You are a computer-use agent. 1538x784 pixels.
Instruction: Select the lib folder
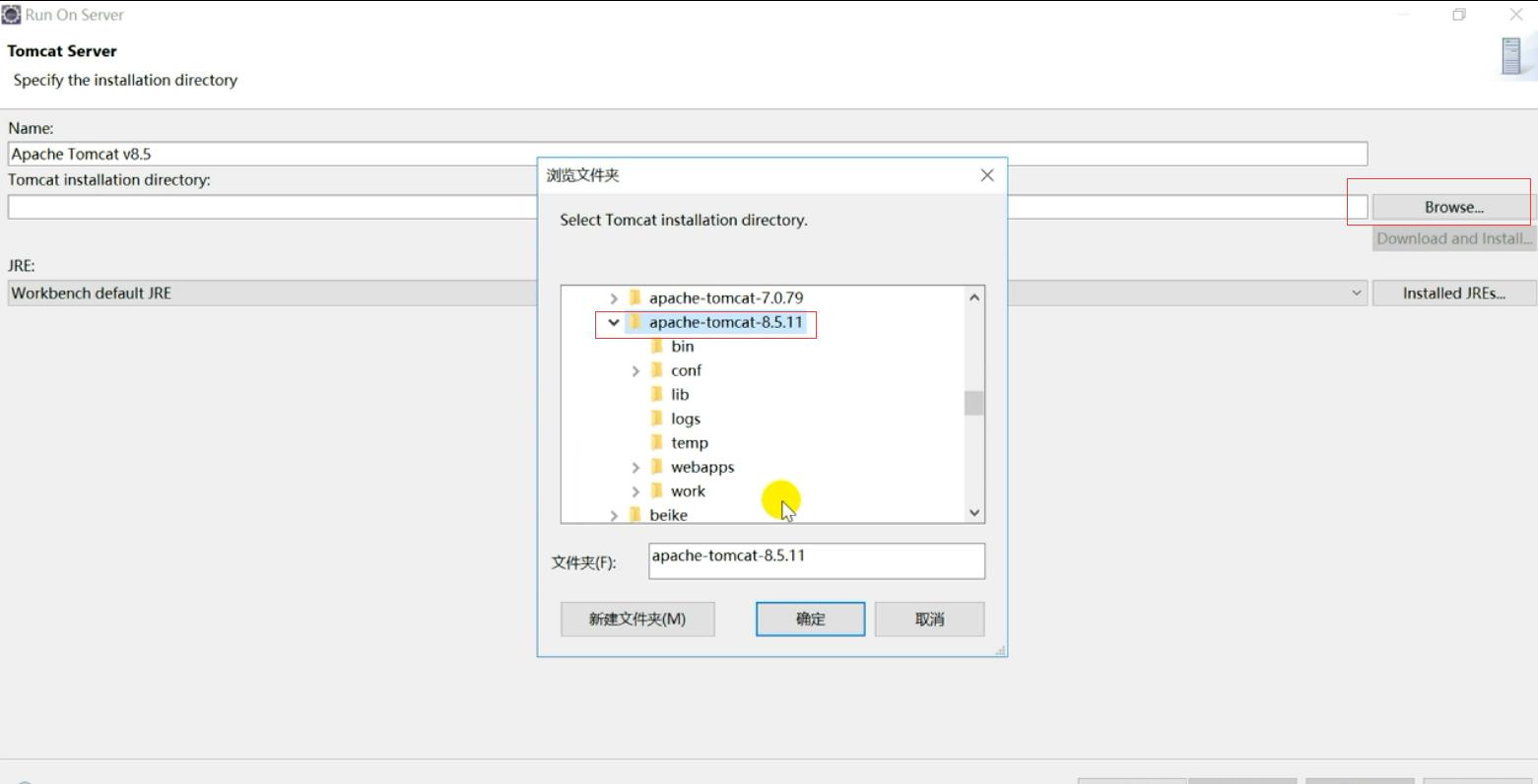(x=680, y=394)
